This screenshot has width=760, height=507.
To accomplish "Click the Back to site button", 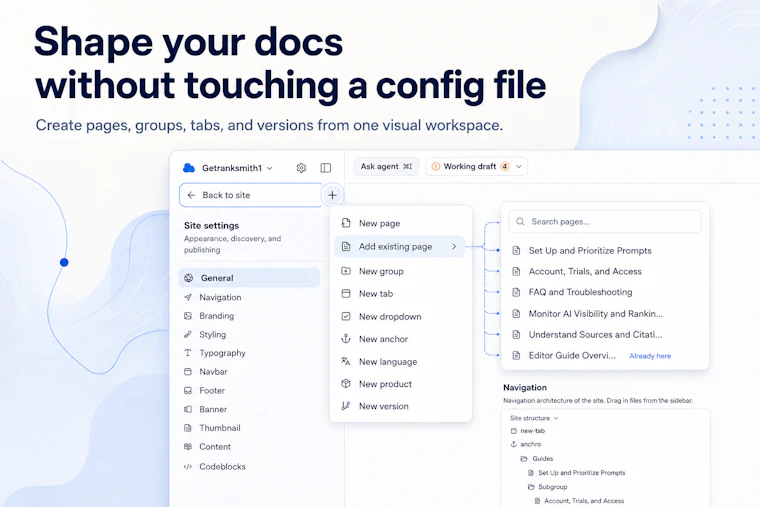I will [x=251, y=195].
